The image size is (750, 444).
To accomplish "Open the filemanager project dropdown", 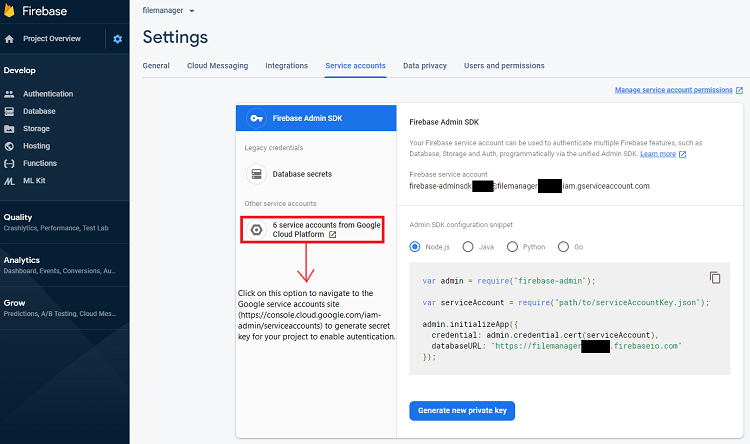I will (168, 10).
